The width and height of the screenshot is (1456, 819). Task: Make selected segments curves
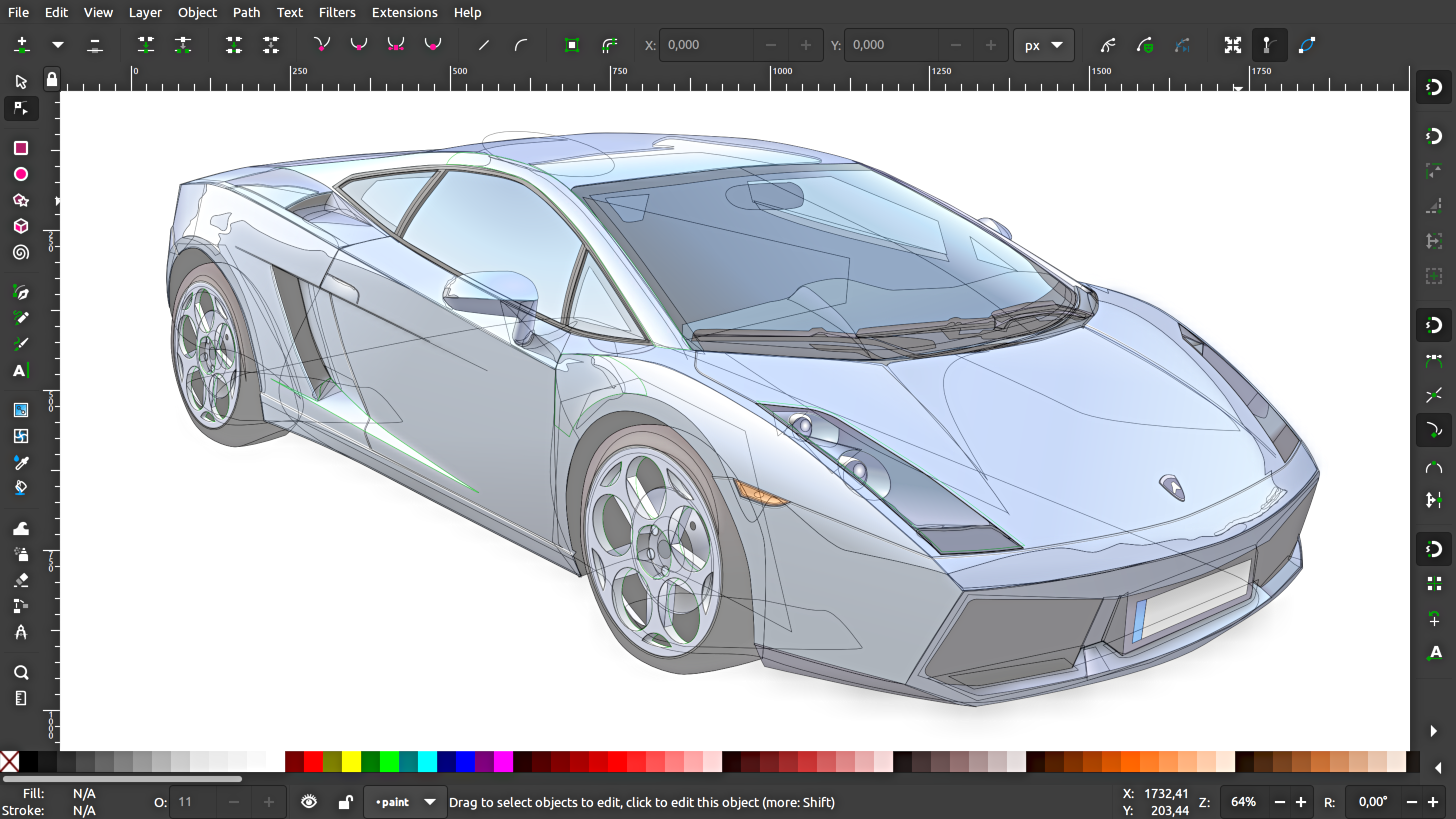(521, 45)
